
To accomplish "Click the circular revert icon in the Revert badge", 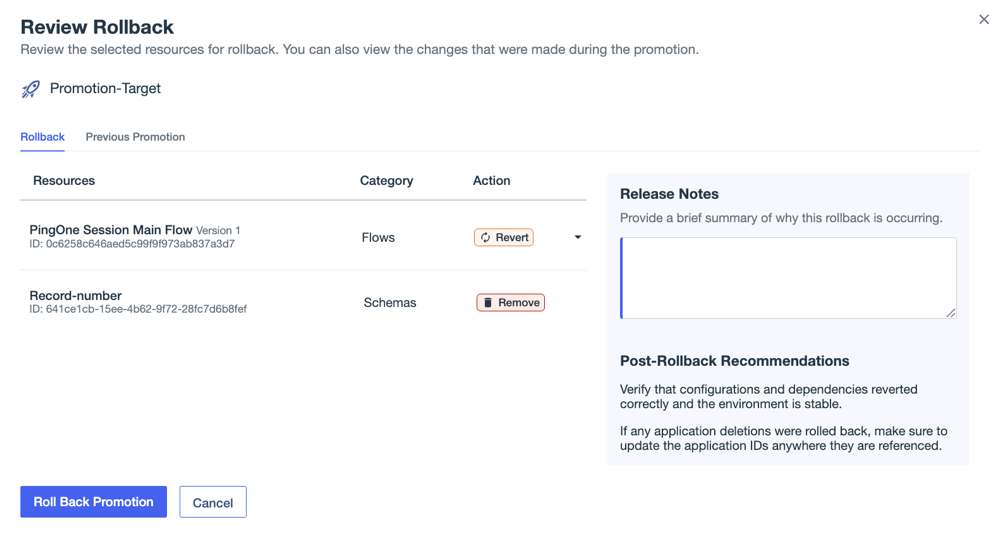I will 485,237.
